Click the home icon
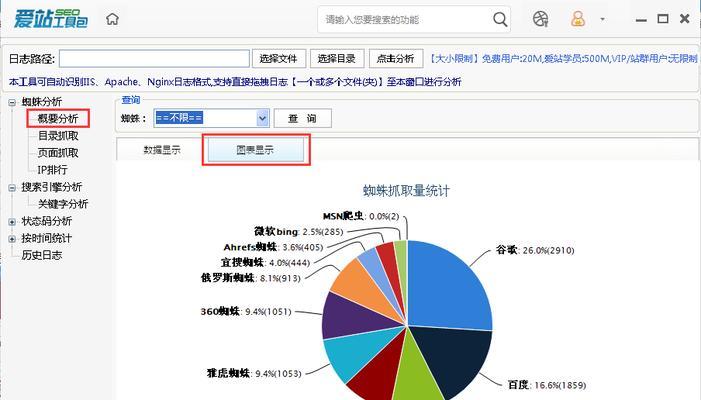701x400 pixels. (x=112, y=19)
